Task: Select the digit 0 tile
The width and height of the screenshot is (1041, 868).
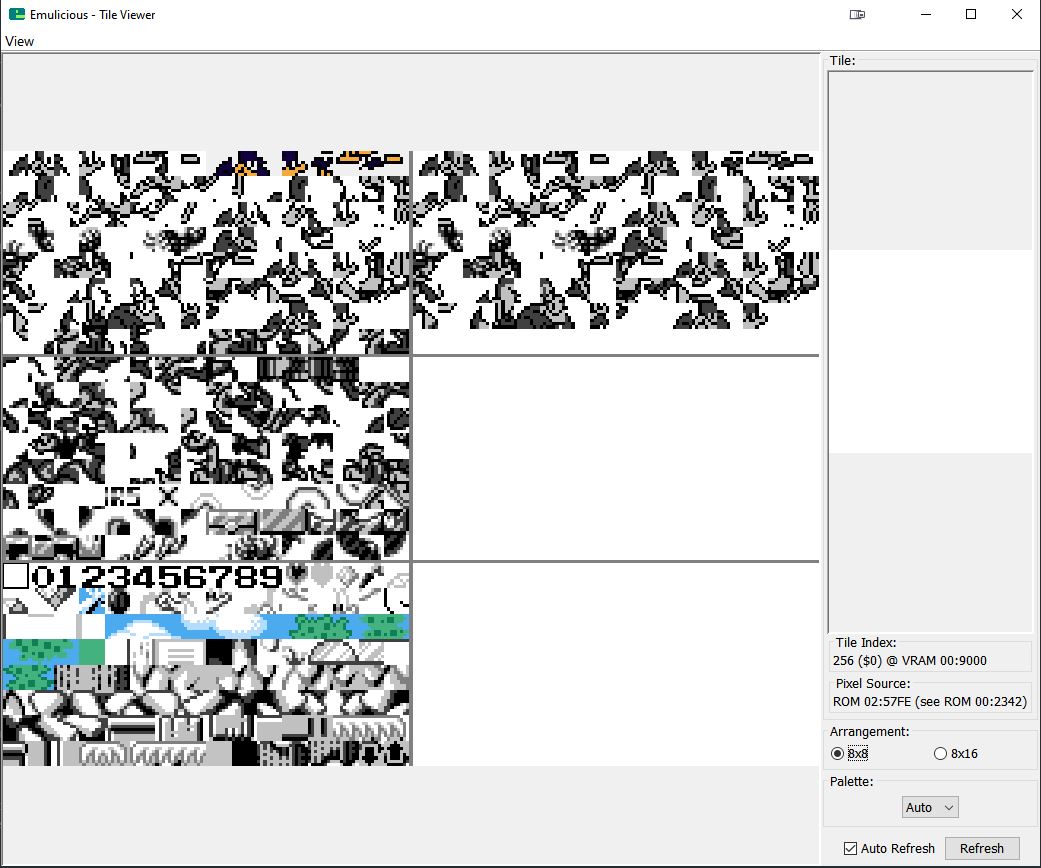Action: click(x=42, y=576)
